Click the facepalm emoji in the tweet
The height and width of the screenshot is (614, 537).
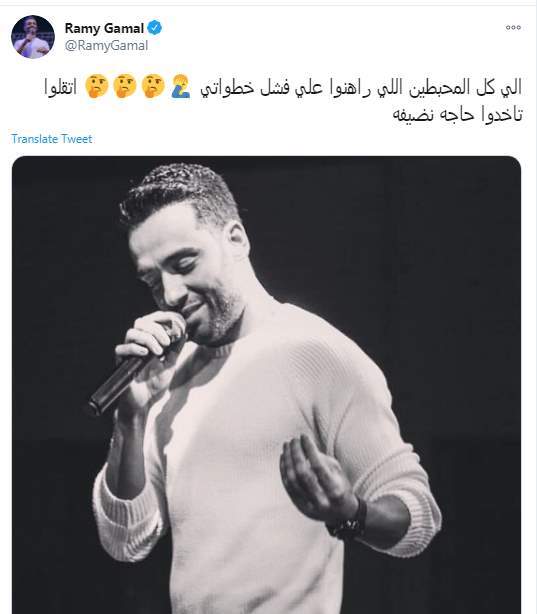pyautogui.click(x=181, y=87)
